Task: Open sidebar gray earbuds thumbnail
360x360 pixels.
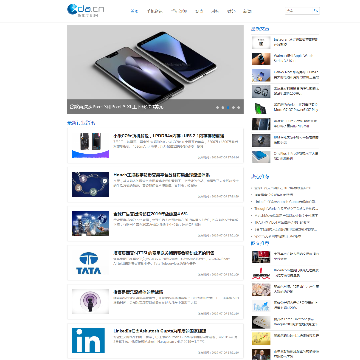Action: tap(261, 91)
